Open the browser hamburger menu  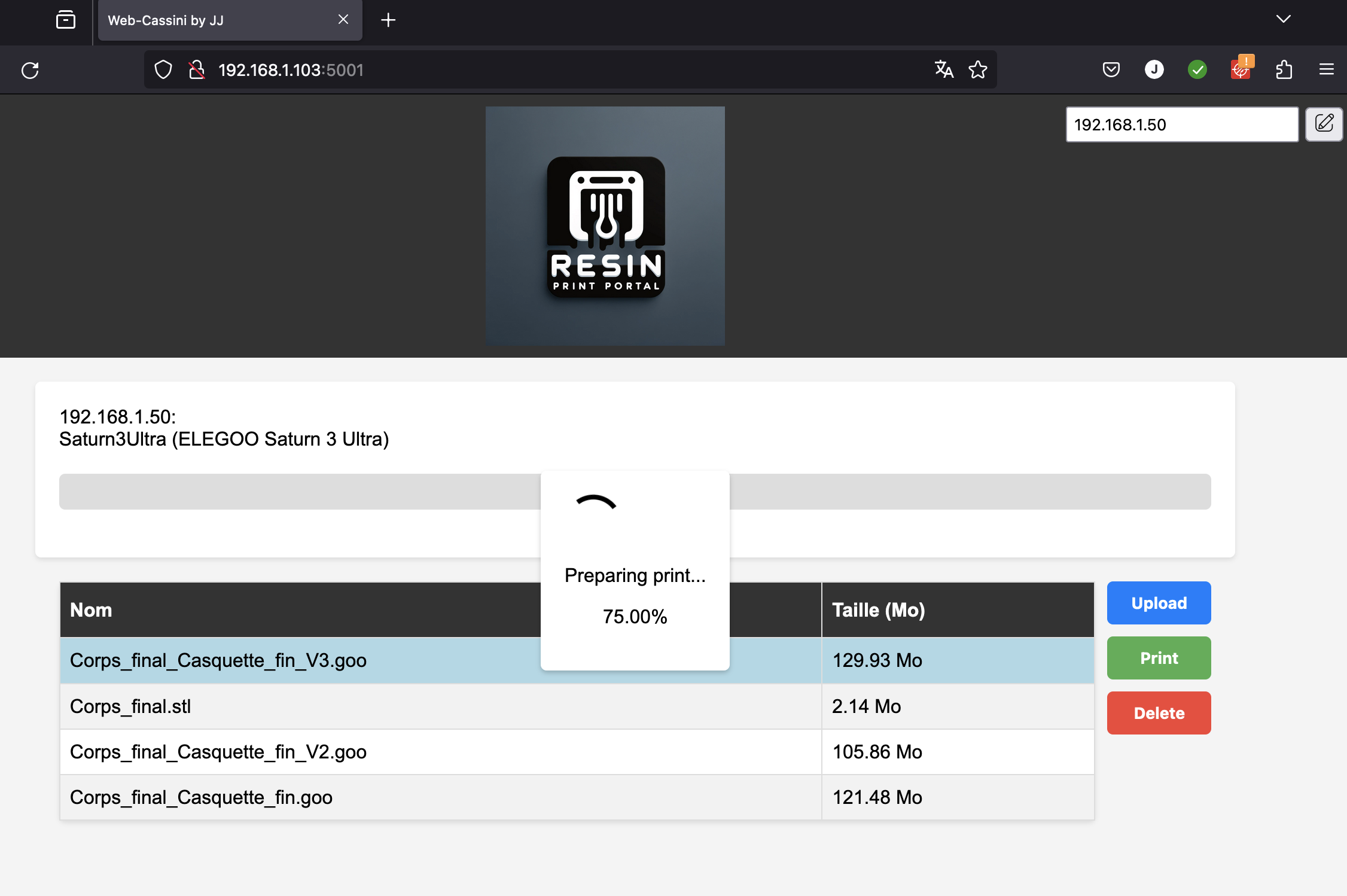coord(1327,70)
